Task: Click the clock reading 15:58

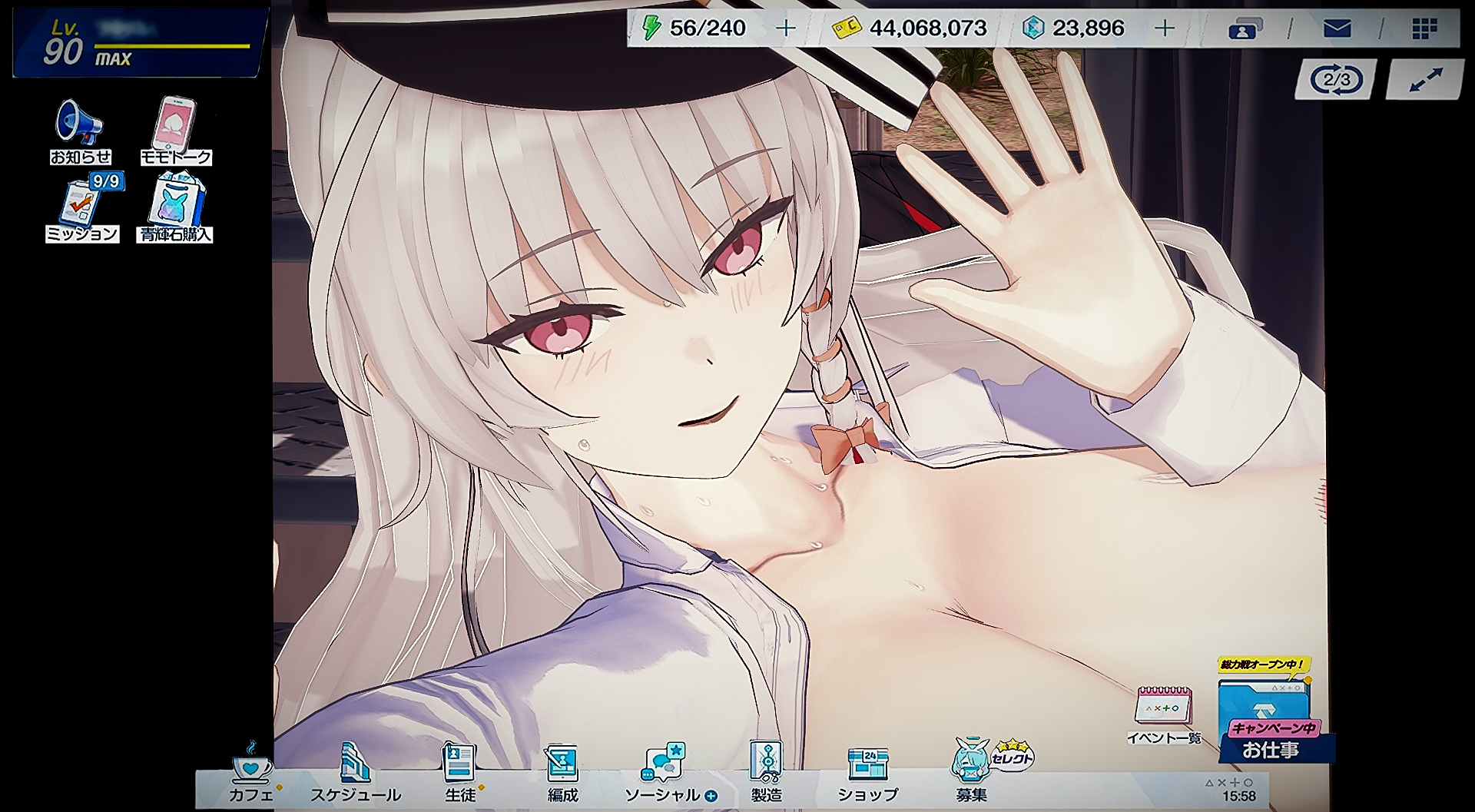Action: [1239, 797]
